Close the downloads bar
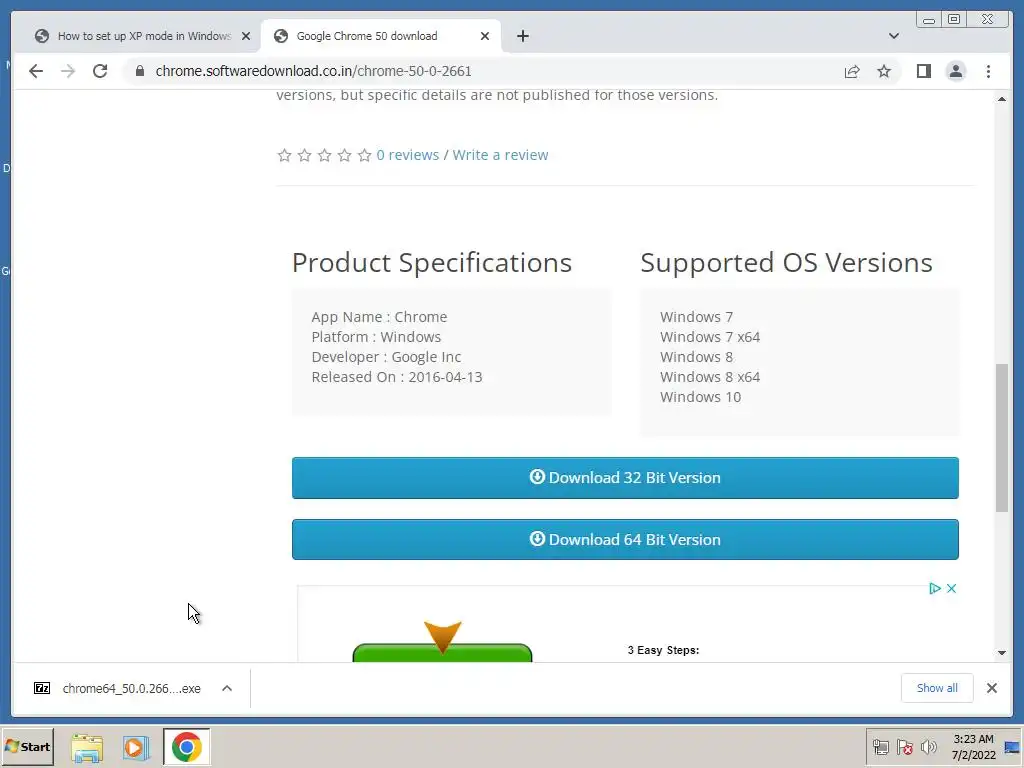This screenshot has width=1024, height=768. [x=991, y=688]
